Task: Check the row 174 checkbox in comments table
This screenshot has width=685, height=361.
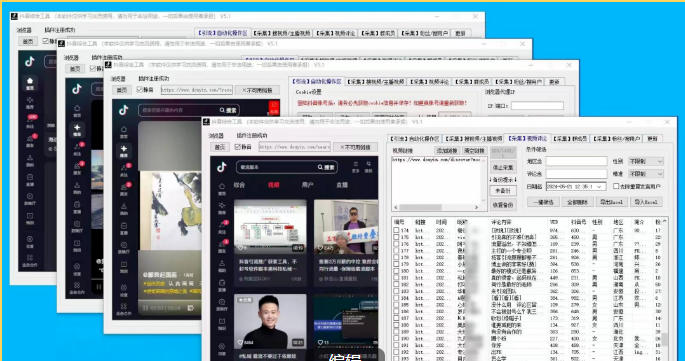Action: pos(396,230)
